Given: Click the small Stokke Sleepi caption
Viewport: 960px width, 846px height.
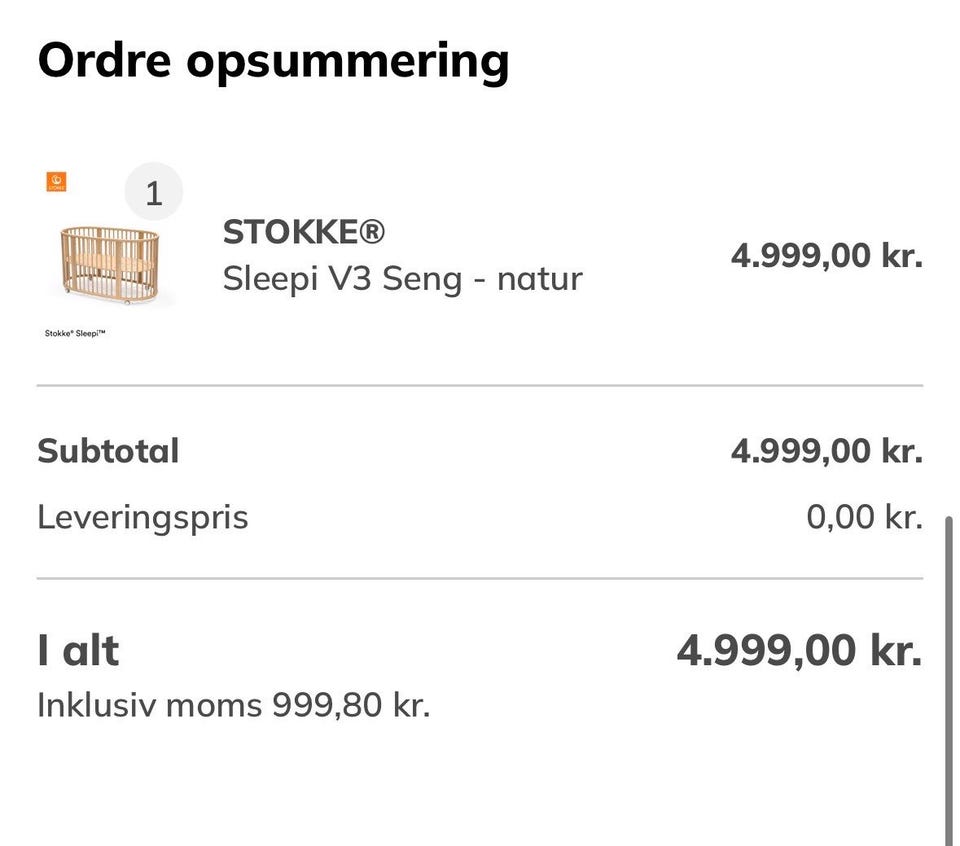Looking at the screenshot, I should pyautogui.click(x=75, y=334).
